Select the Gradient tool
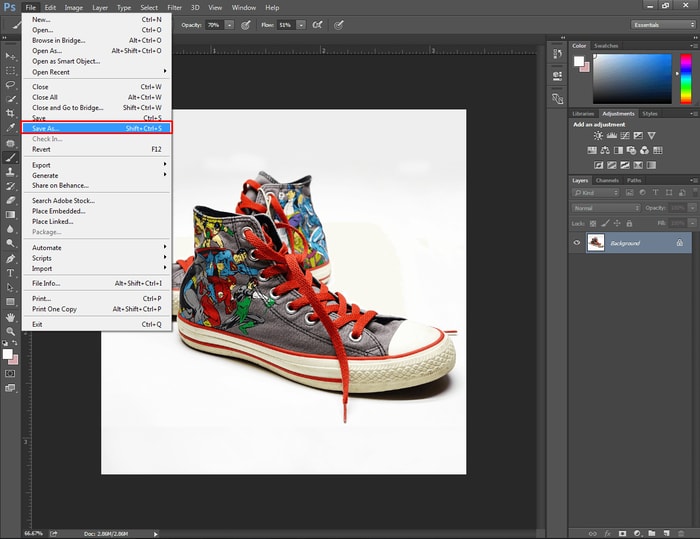Viewport: 700px width, 539px height. click(10, 214)
